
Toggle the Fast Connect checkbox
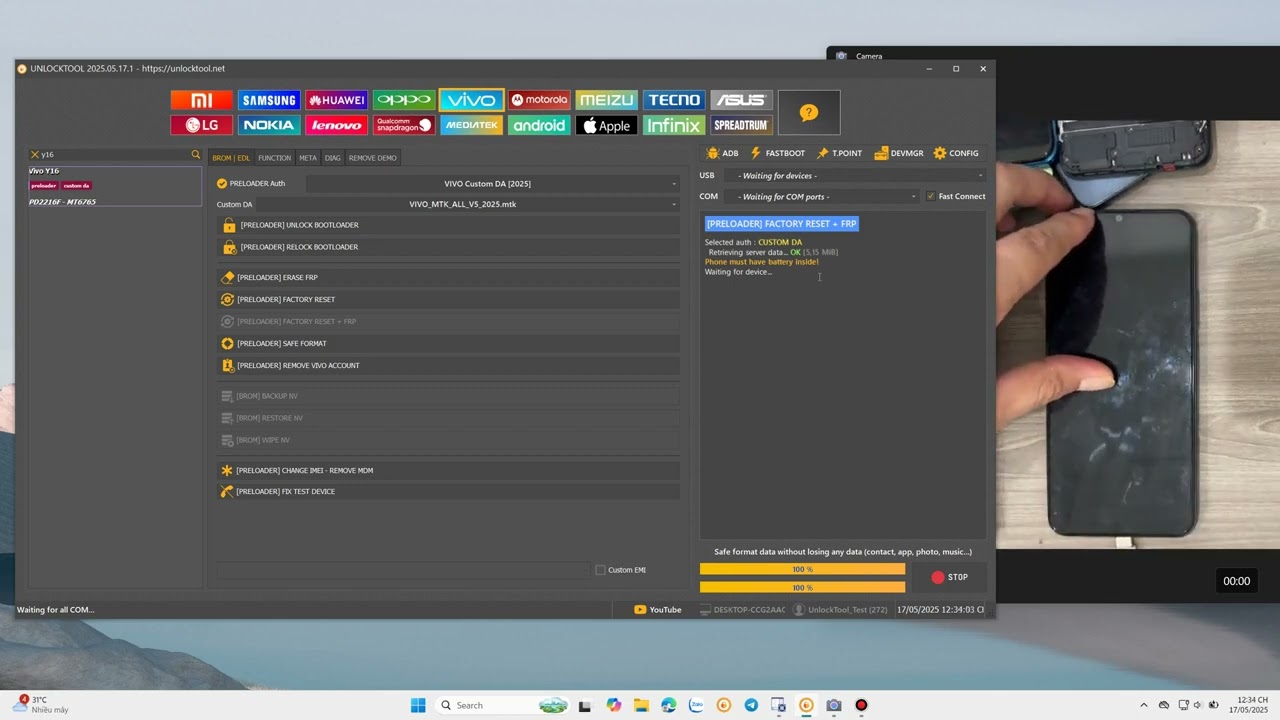tap(931, 196)
